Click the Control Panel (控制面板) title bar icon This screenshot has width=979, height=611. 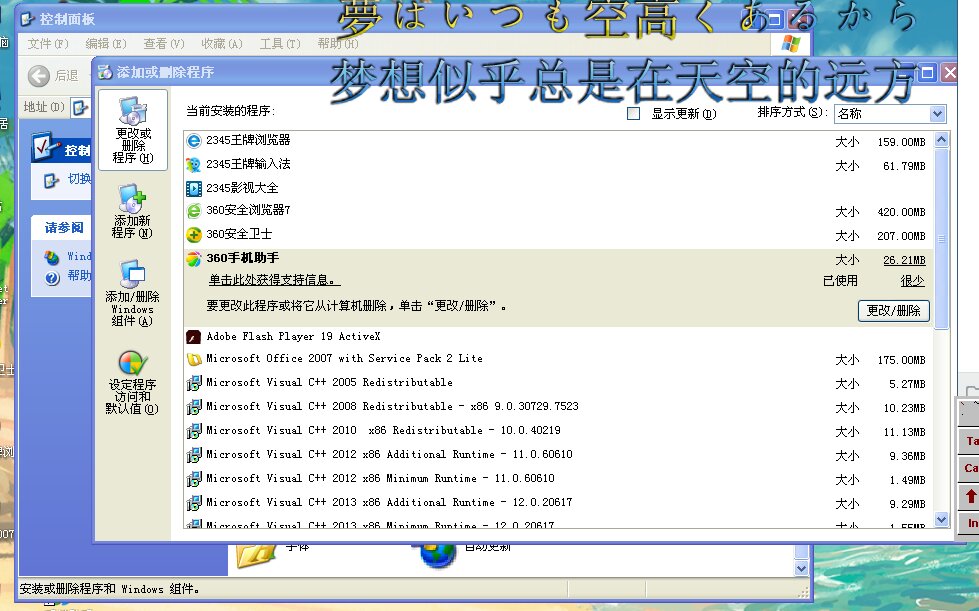coord(27,19)
